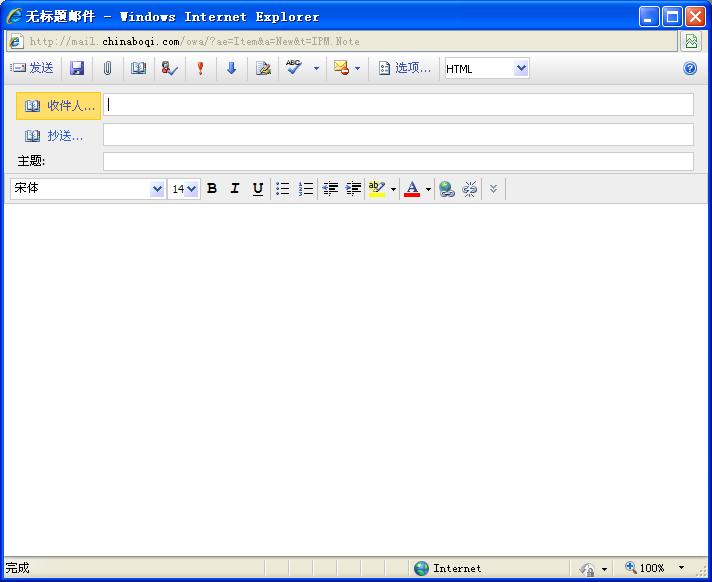Set high importance with red exclamation icon
Image resolution: width=712 pixels, height=582 pixels.
click(x=200, y=69)
